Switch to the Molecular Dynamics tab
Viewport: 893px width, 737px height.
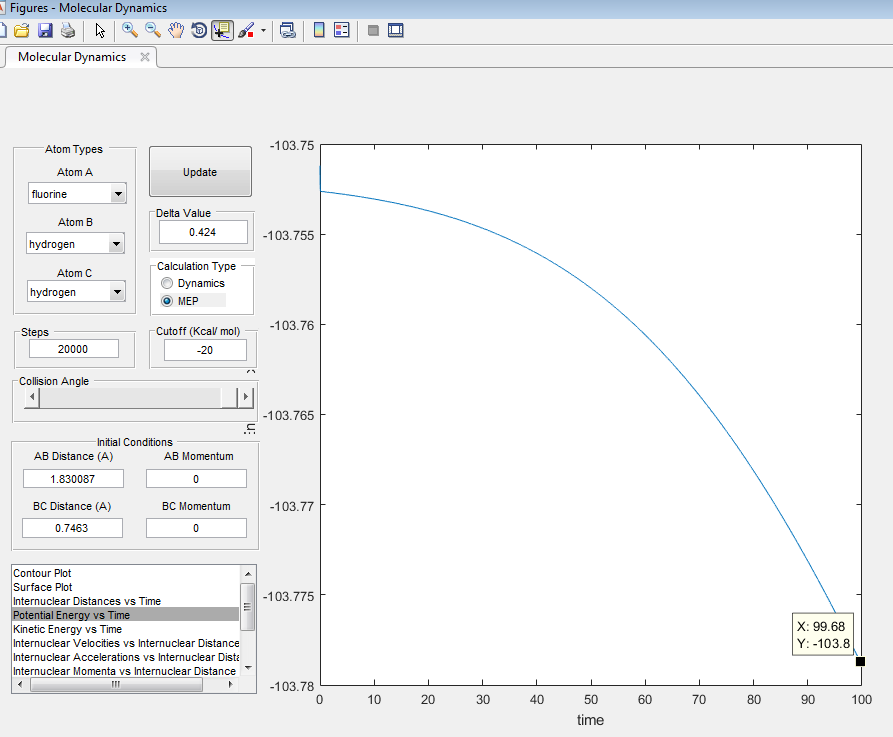(72, 57)
